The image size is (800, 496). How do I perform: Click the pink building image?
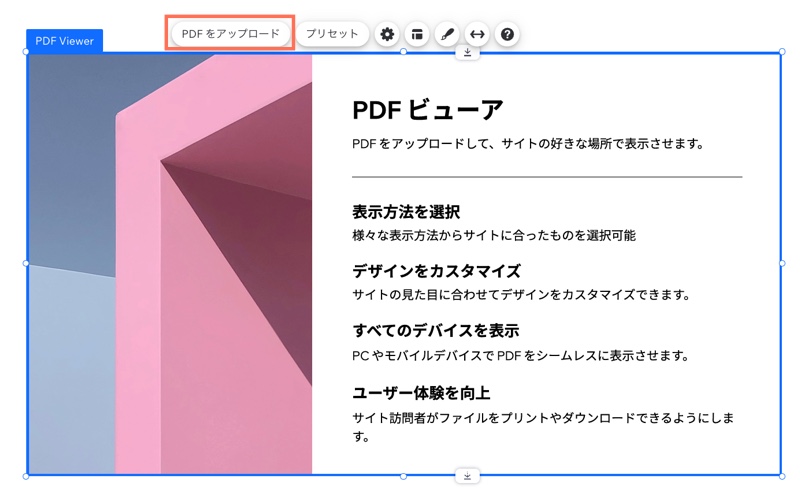coord(170,264)
